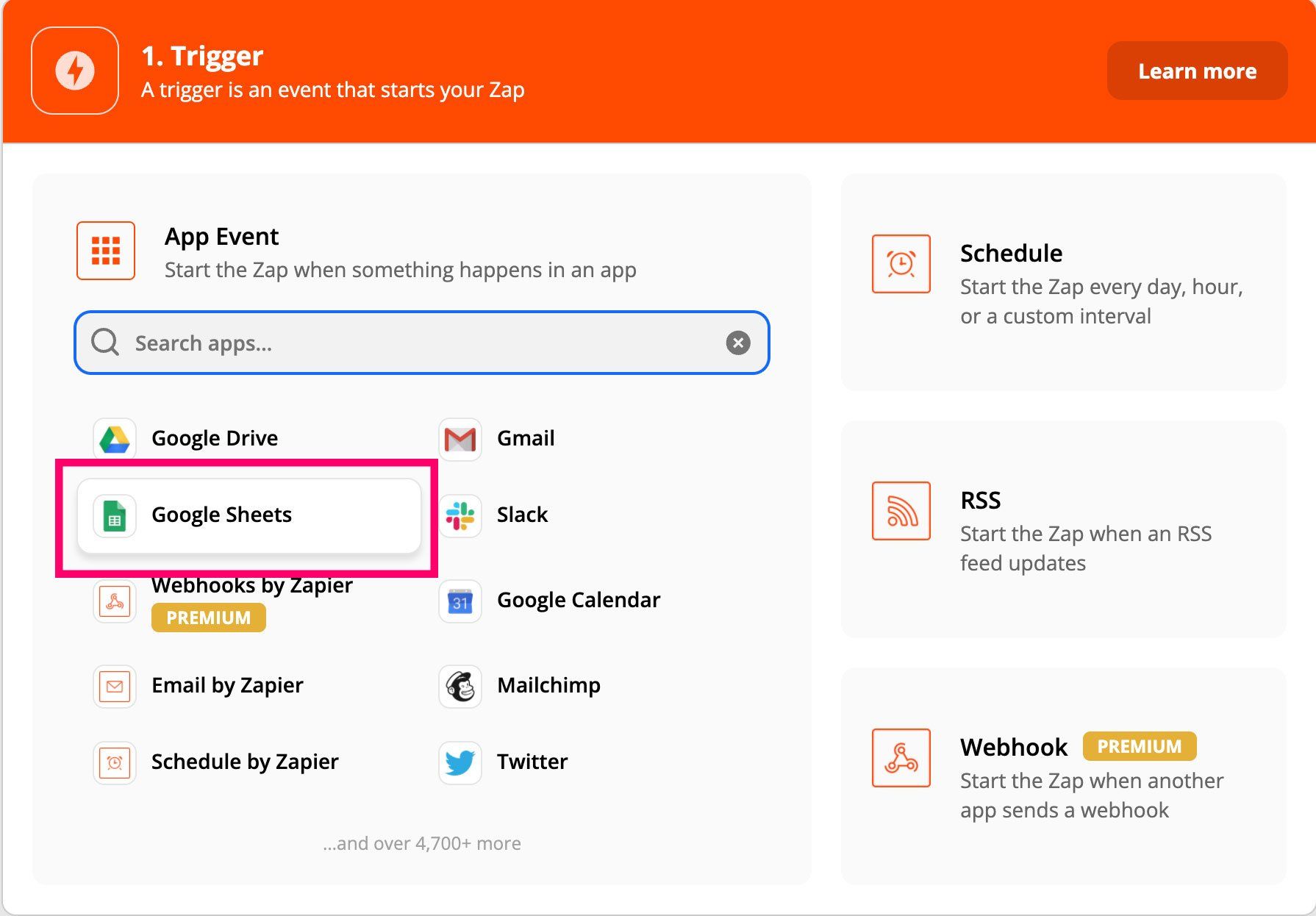
Task: Click the PREMIUM badge beside Webhook
Action: 1140,746
